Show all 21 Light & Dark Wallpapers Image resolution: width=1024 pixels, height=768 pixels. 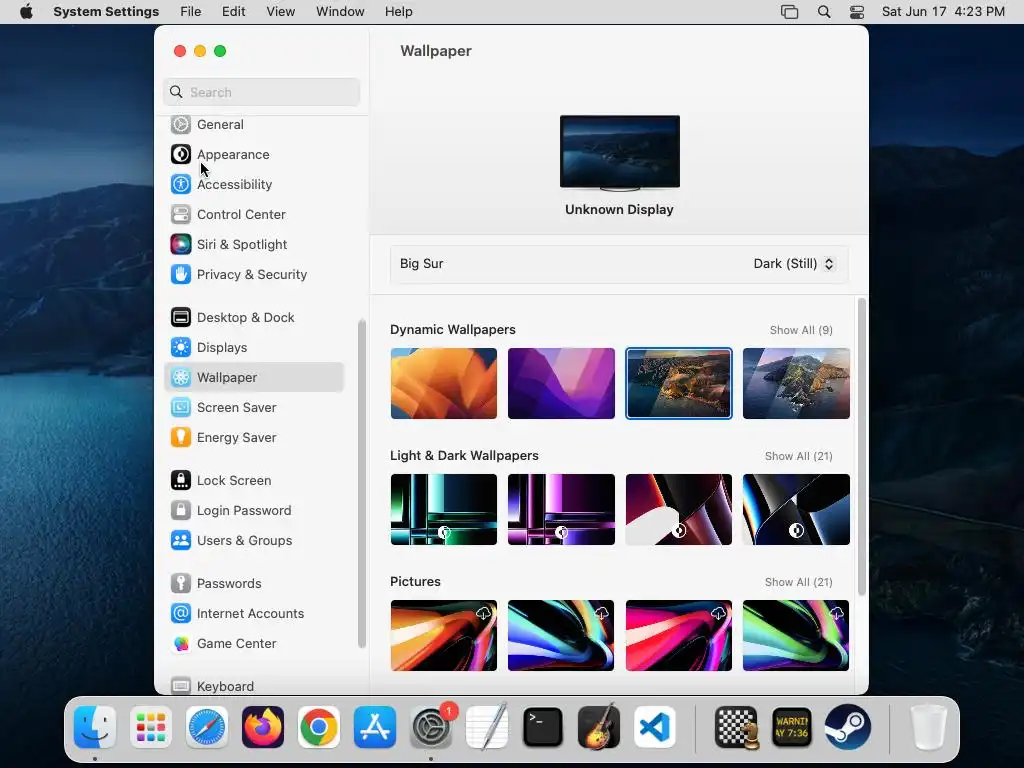coord(799,456)
